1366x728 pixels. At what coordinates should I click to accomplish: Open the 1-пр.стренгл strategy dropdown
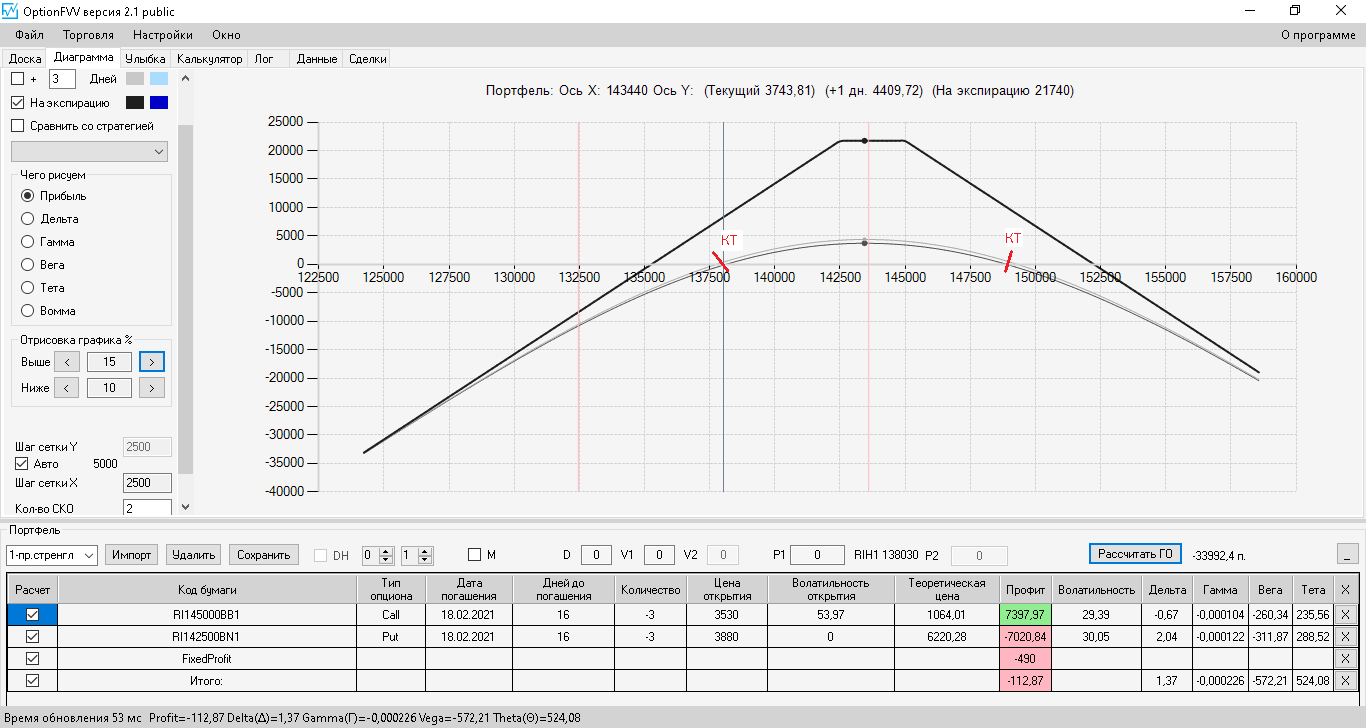51,555
